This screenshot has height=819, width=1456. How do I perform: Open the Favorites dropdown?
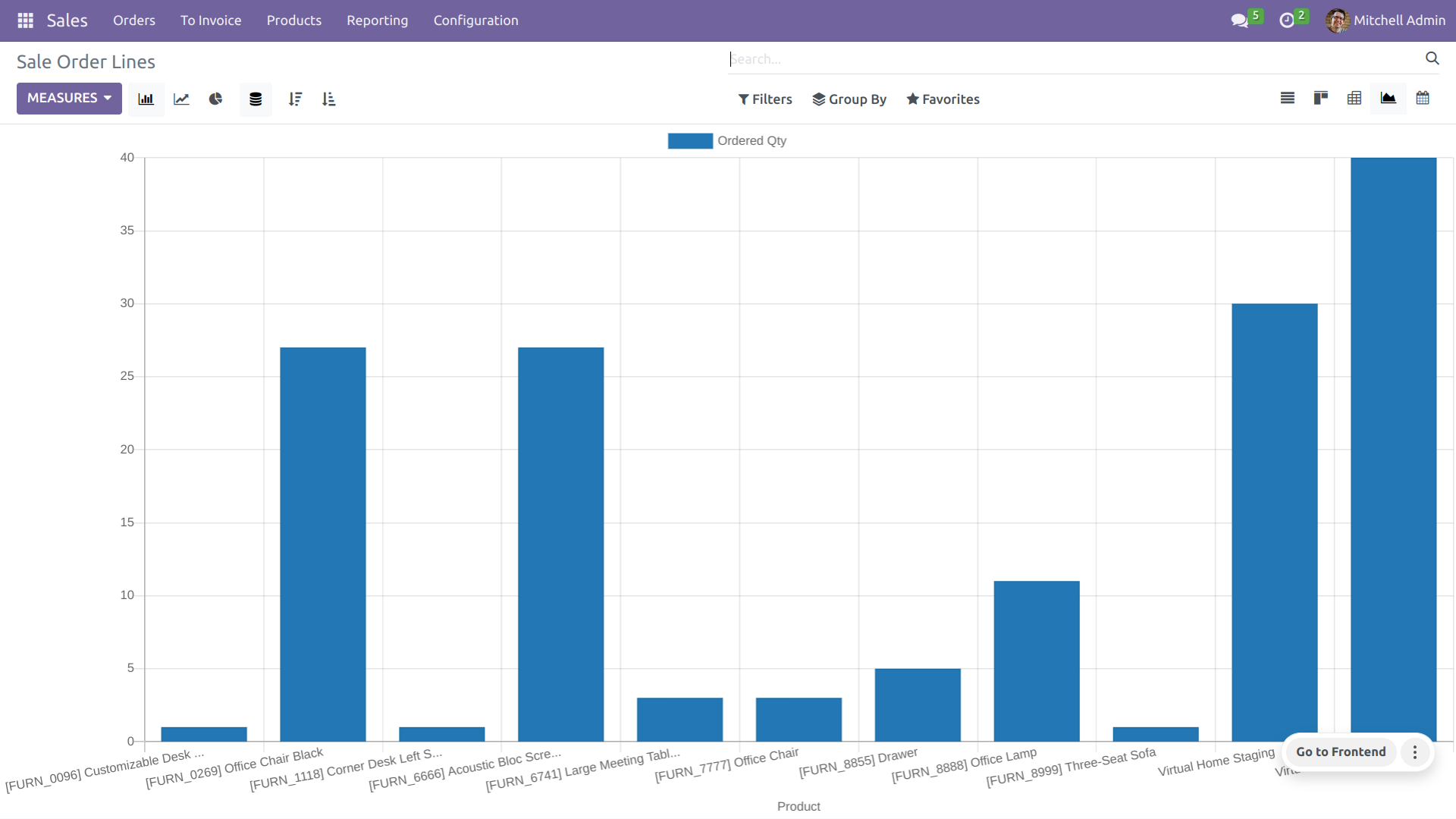tap(943, 99)
